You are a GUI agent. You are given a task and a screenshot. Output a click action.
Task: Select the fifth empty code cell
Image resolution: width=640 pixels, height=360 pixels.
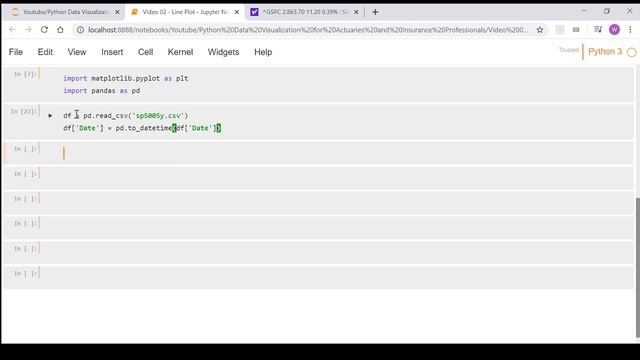(318, 253)
